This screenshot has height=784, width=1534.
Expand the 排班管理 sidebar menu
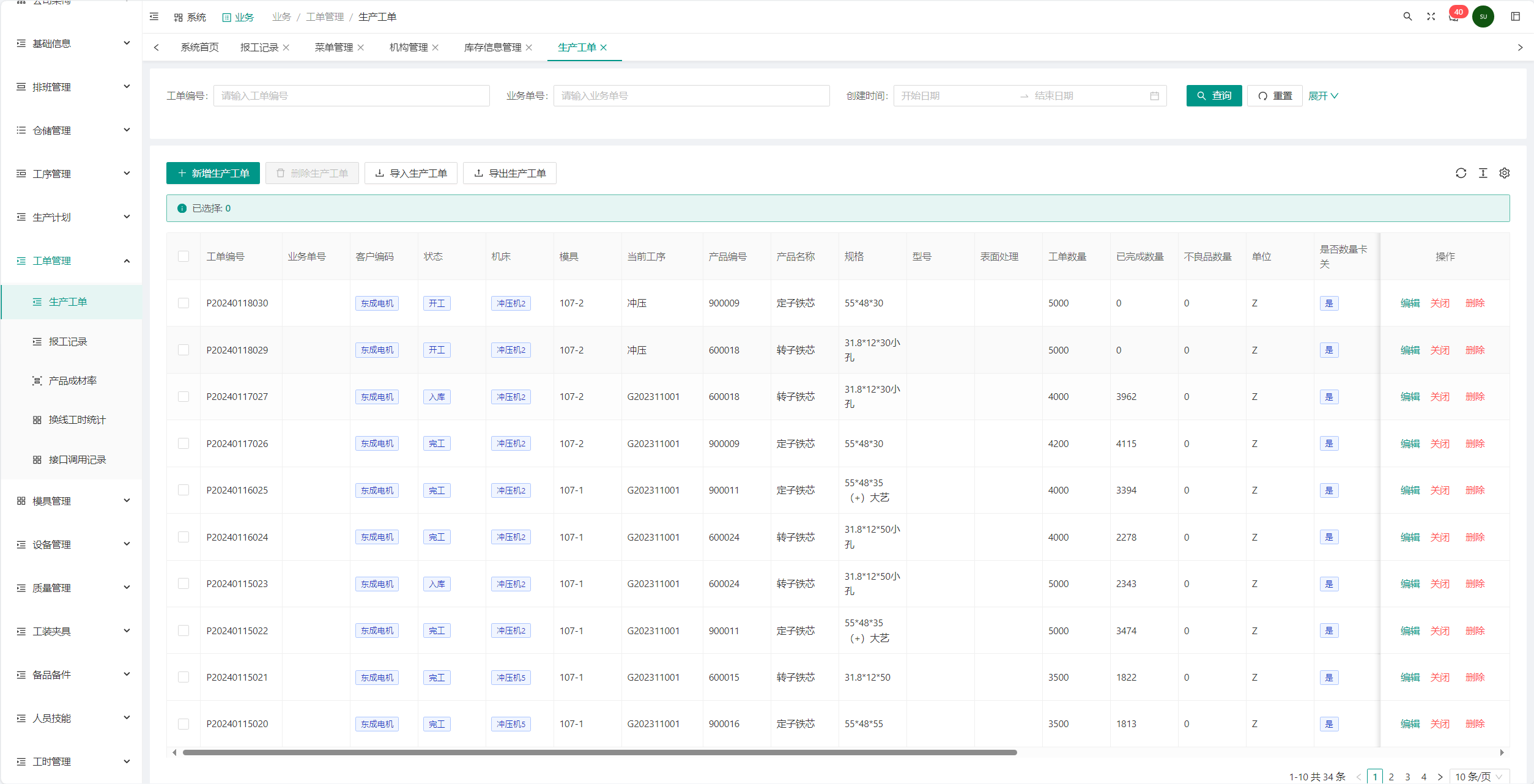[x=72, y=87]
